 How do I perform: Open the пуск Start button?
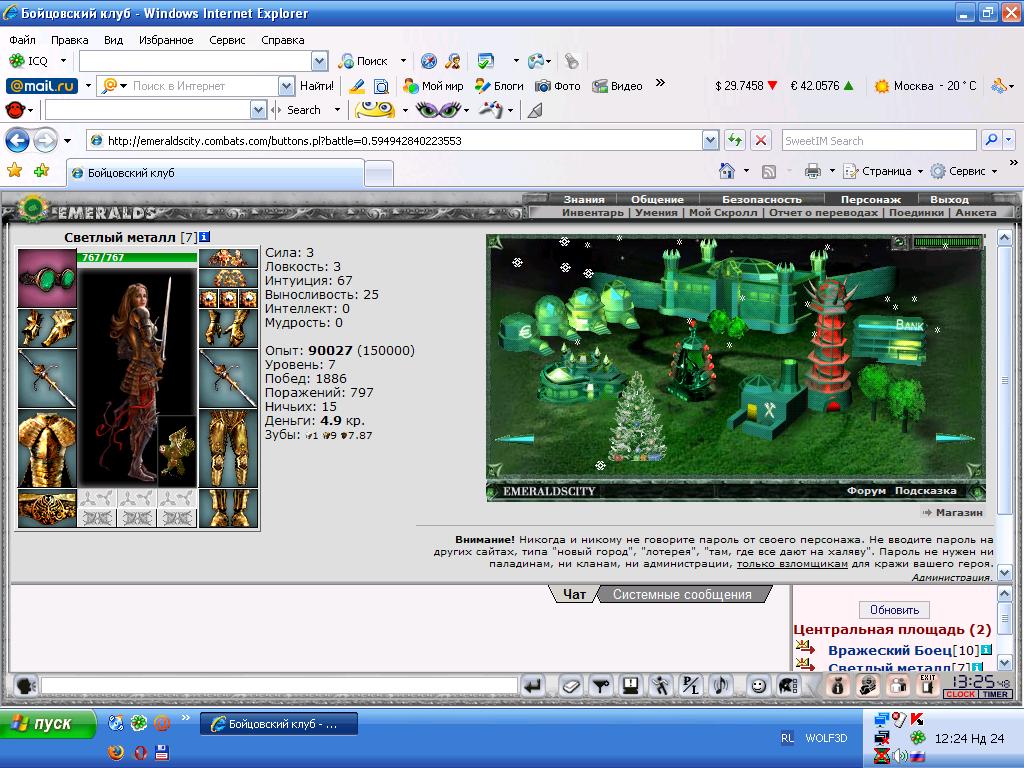[47, 724]
